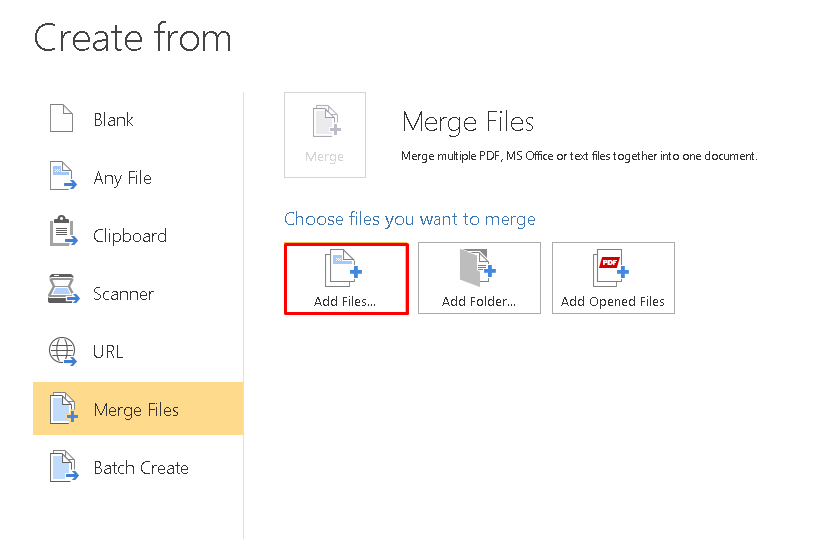
Task: Select the URL option label
Action: click(108, 352)
